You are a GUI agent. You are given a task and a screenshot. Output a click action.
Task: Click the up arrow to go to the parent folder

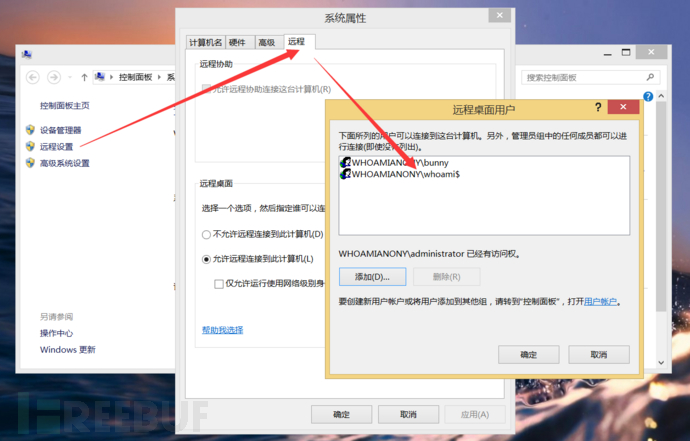[x=84, y=77]
